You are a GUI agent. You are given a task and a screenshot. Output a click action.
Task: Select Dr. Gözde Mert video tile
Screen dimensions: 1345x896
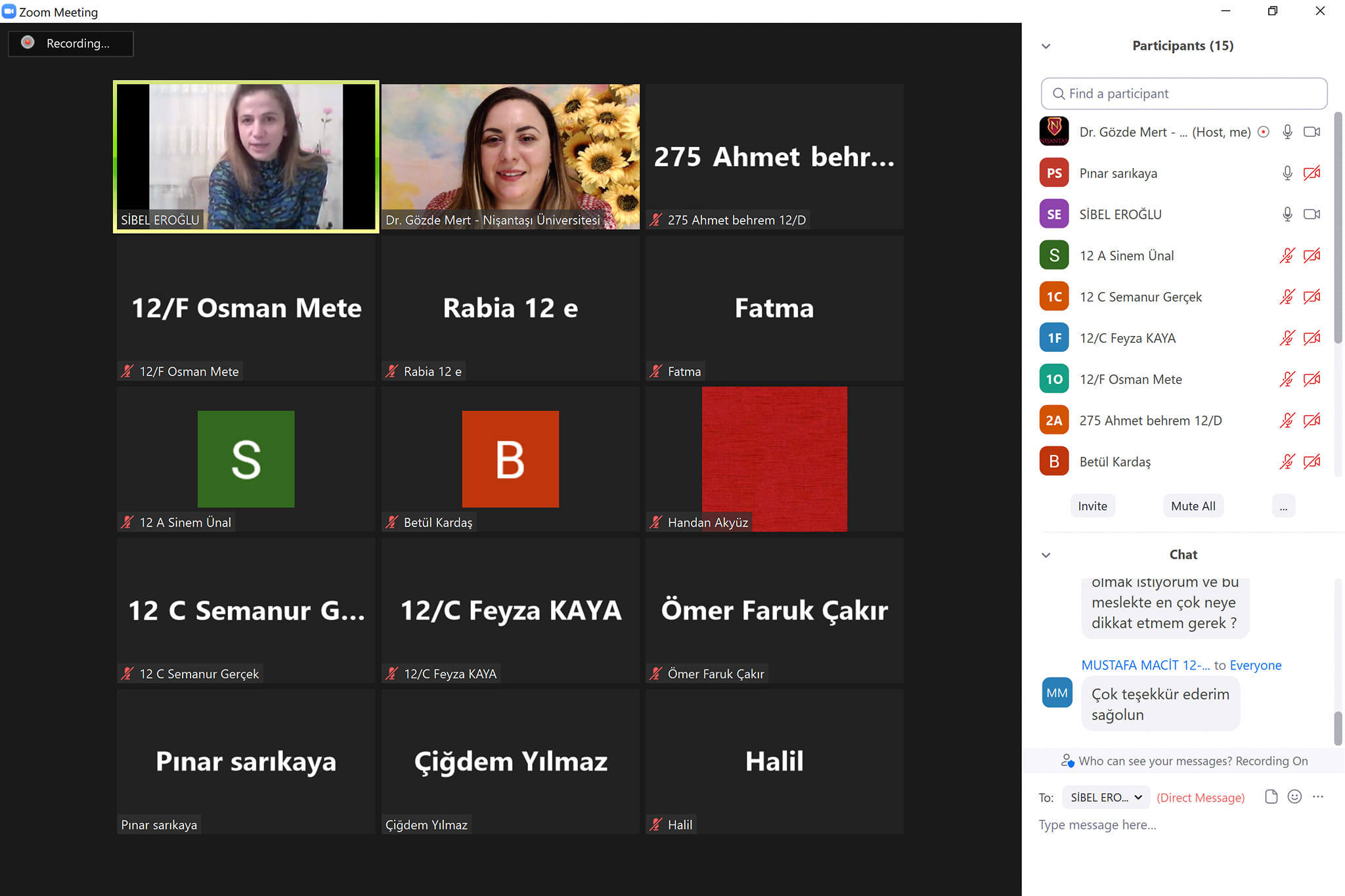[x=510, y=156]
